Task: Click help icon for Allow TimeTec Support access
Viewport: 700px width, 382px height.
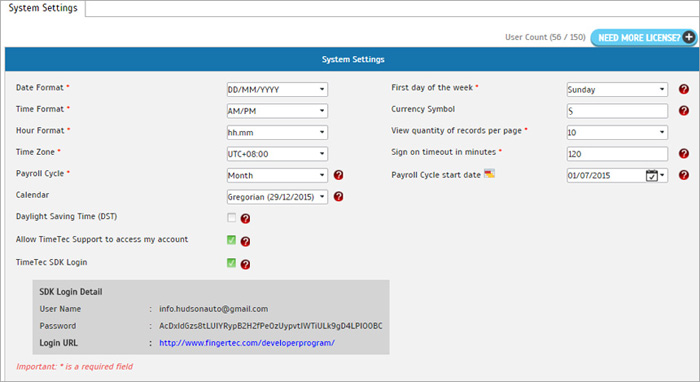Action: [x=245, y=241]
